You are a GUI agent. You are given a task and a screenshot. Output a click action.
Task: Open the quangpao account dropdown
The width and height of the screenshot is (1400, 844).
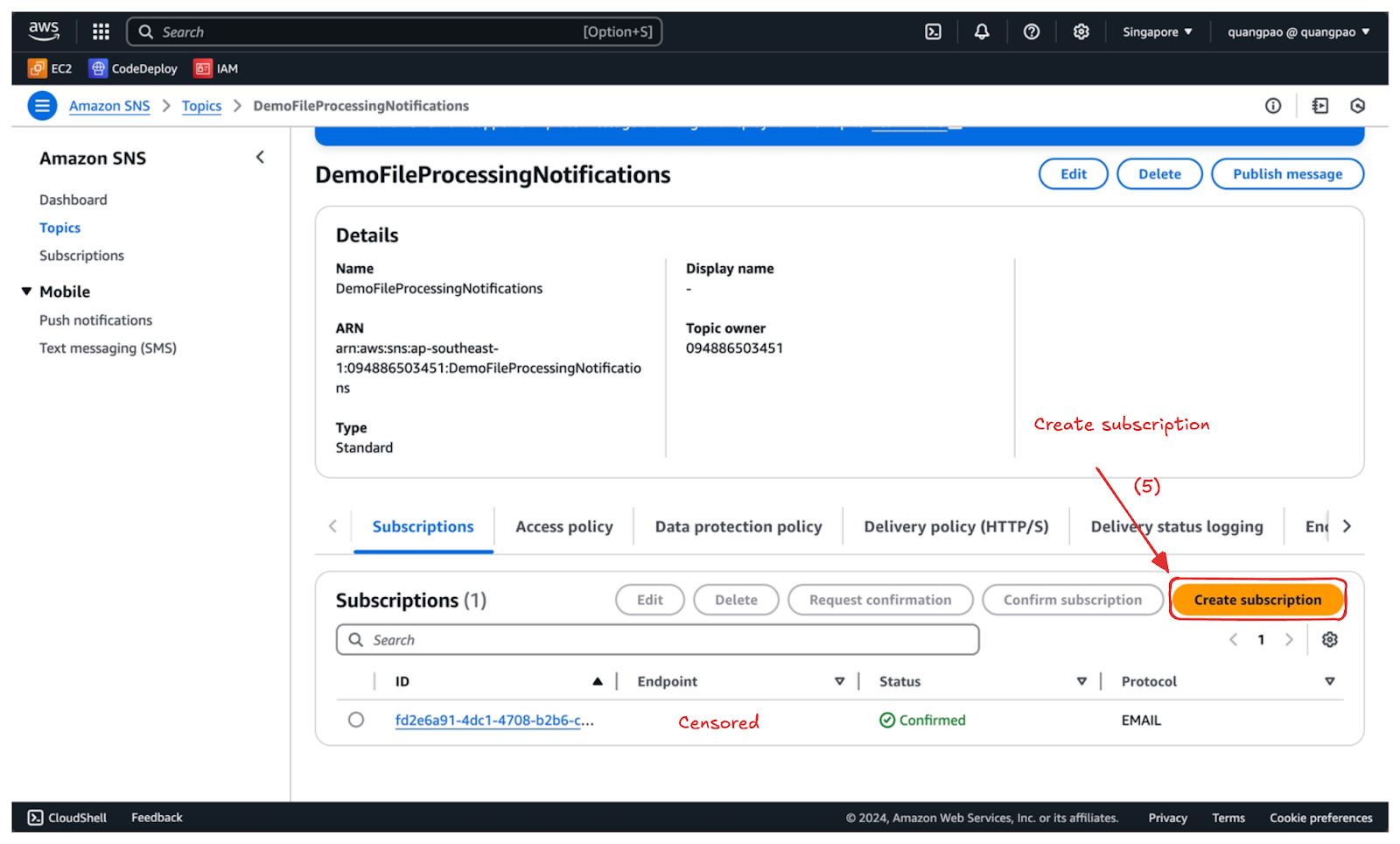[x=1298, y=32]
